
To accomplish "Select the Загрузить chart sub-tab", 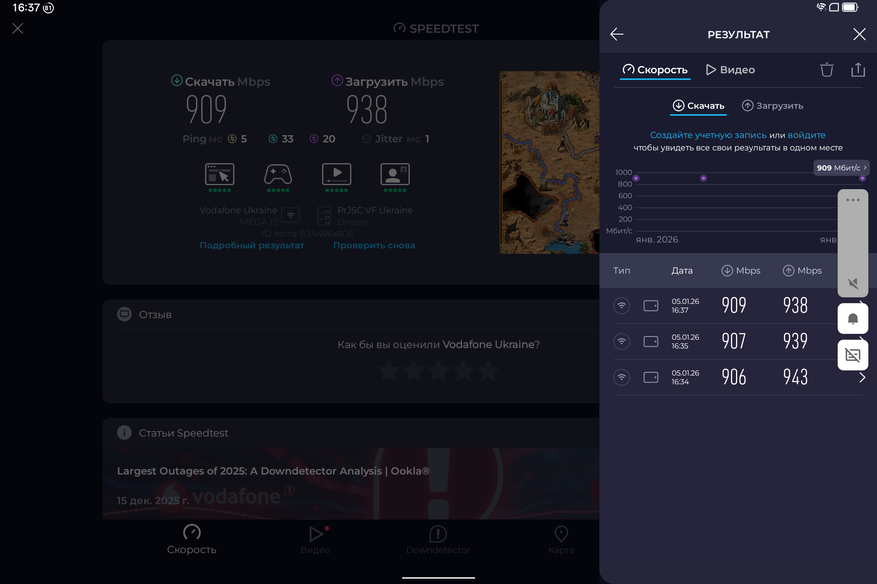I will (772, 106).
